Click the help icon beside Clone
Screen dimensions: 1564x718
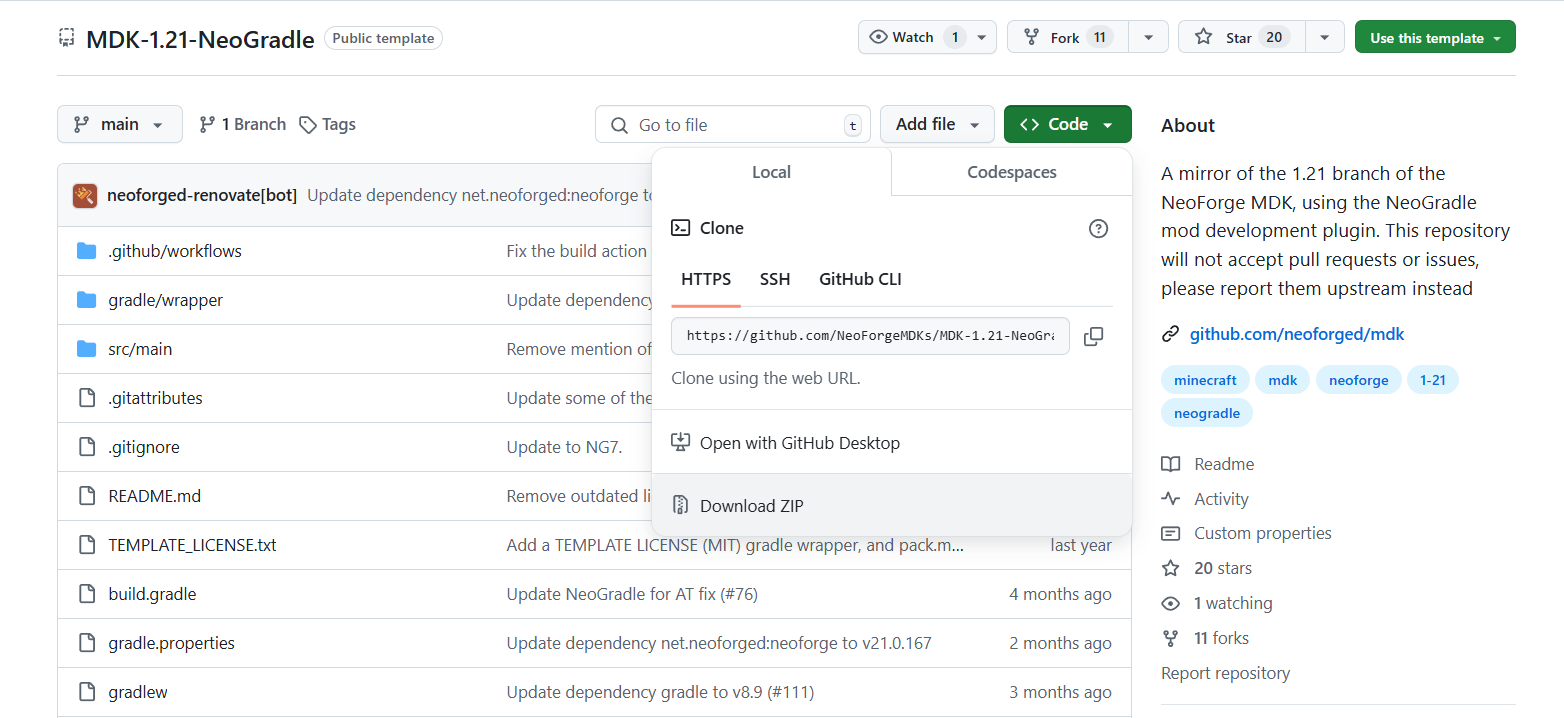[x=1098, y=228]
